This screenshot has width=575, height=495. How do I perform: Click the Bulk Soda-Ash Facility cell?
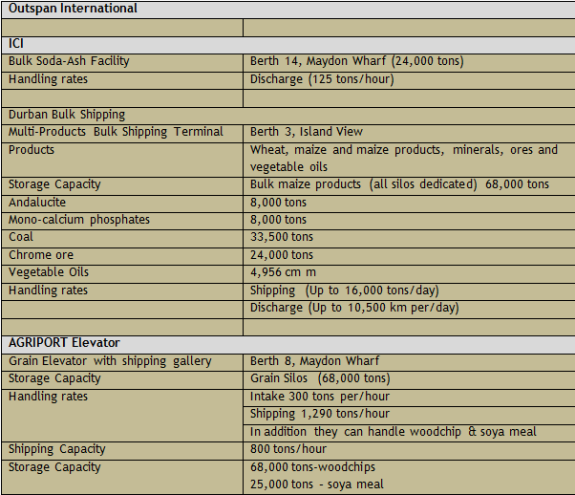122,63
